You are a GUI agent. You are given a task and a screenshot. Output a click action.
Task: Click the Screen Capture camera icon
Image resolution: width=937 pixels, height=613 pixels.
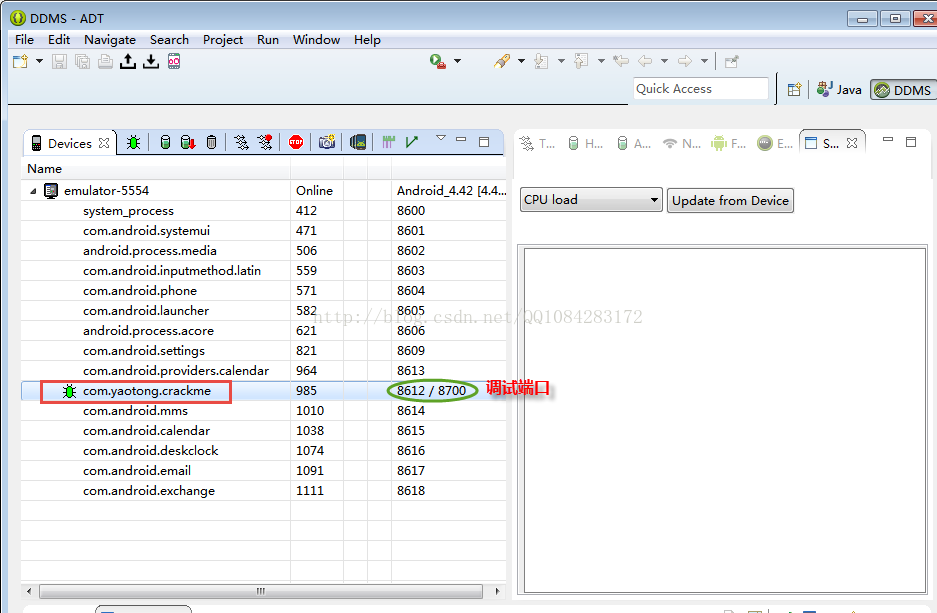point(327,142)
